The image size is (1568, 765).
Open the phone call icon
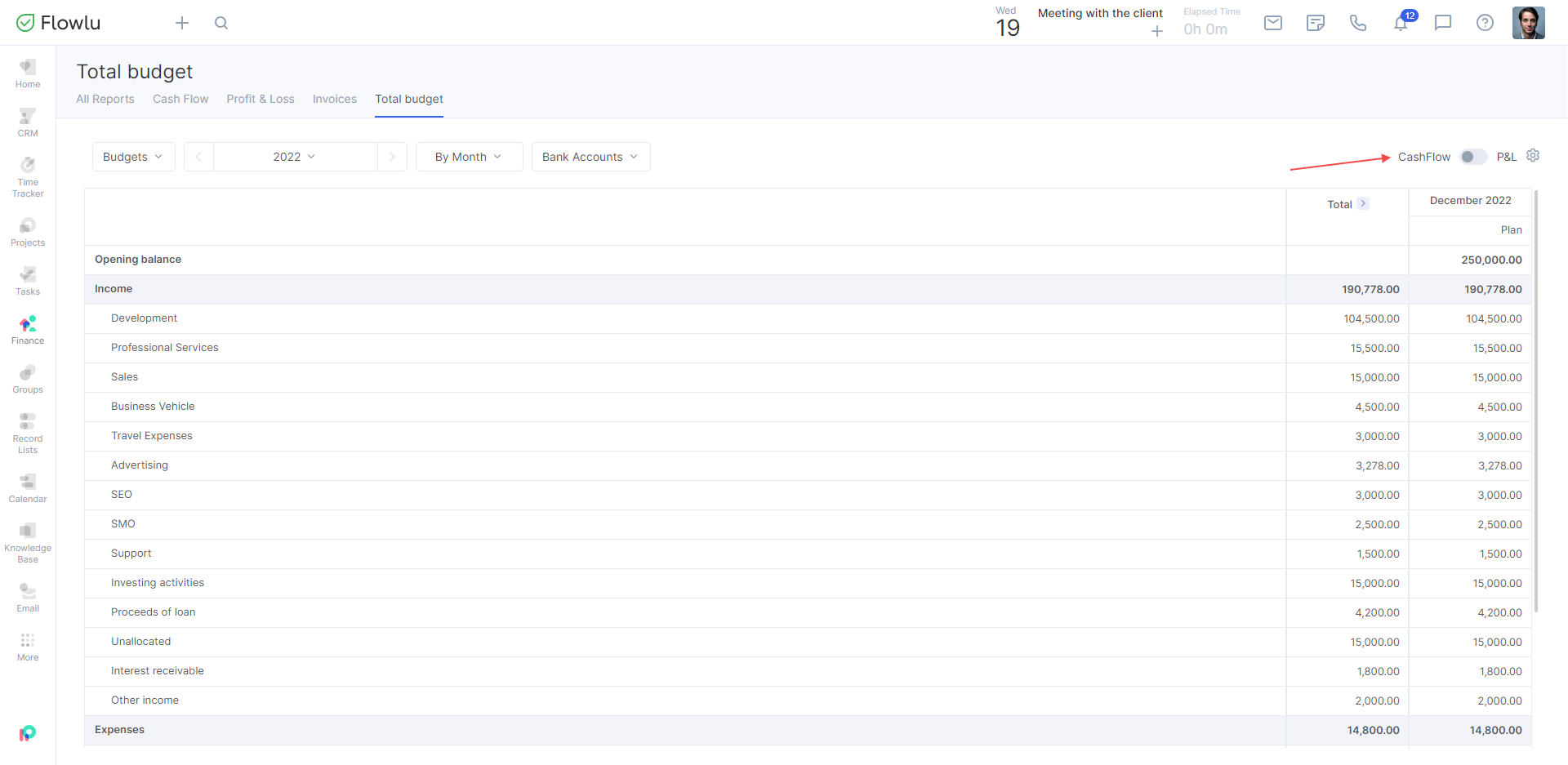coord(1358,23)
